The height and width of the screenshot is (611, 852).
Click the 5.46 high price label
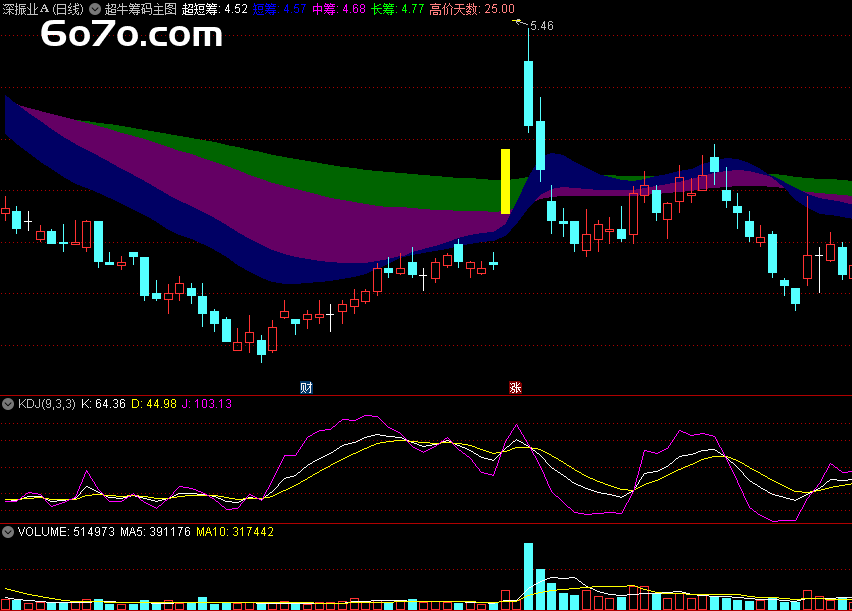click(542, 26)
